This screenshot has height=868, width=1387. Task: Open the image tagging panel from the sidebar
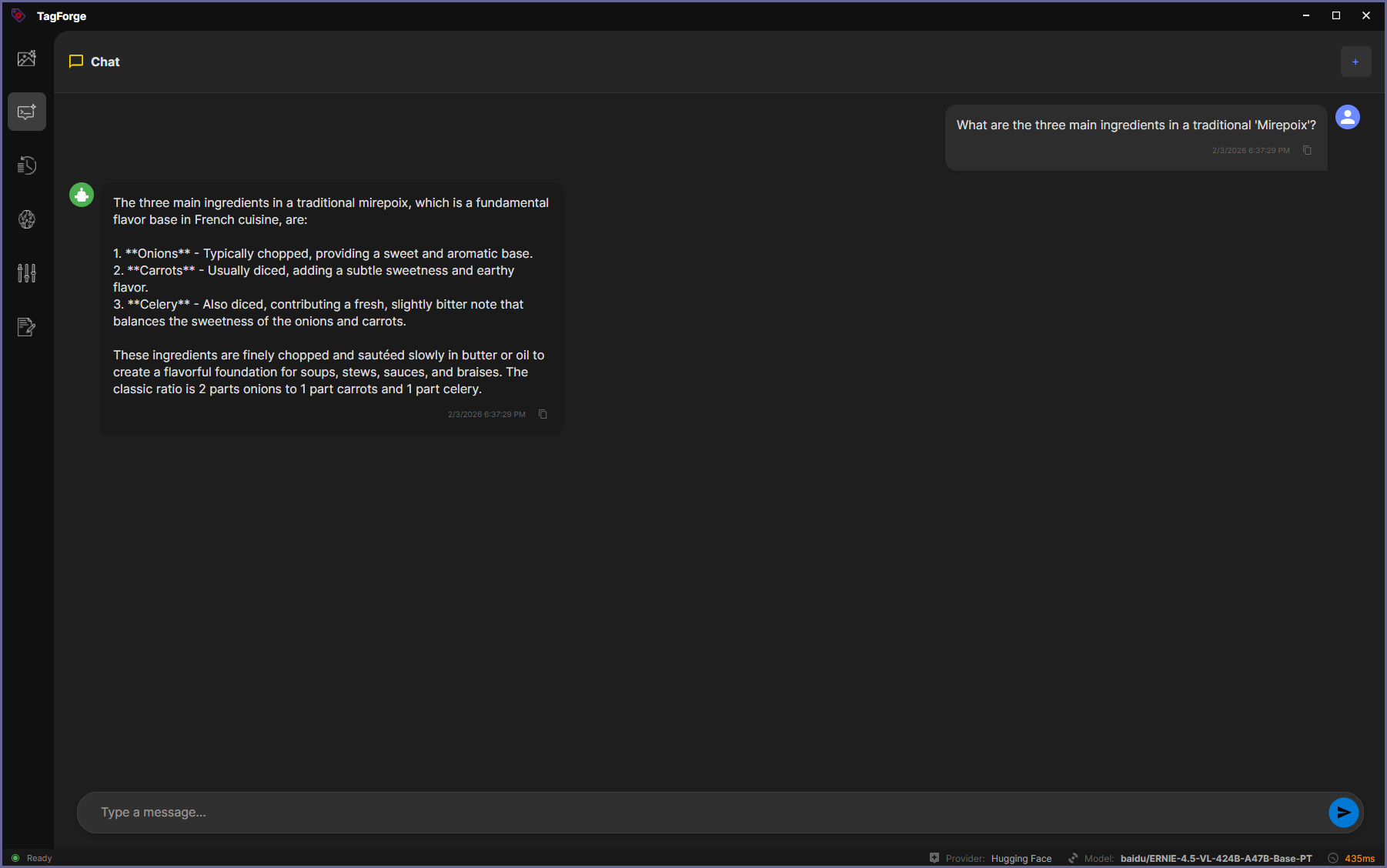pyautogui.click(x=26, y=58)
